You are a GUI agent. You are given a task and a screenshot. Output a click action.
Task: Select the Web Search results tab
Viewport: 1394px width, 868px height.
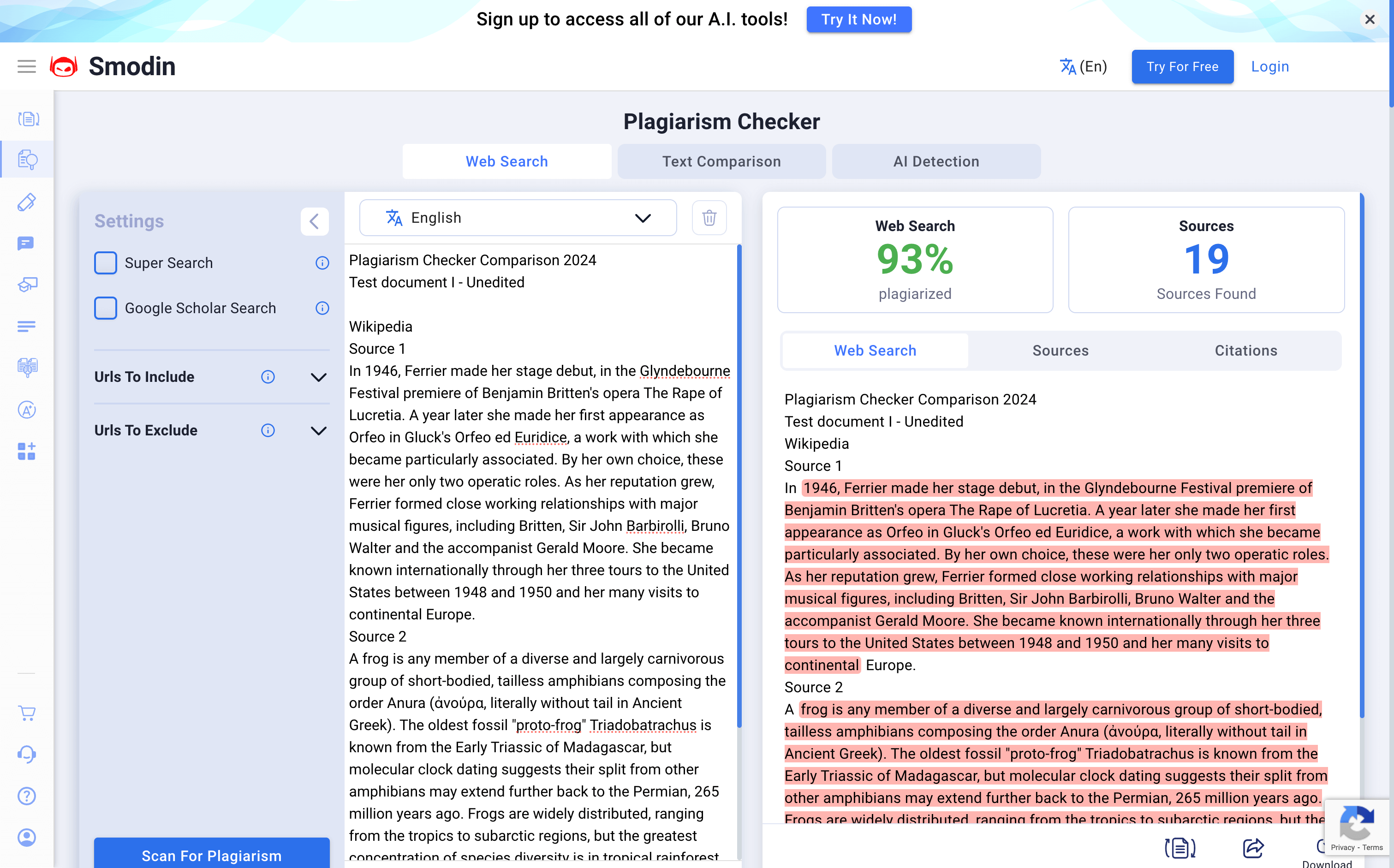point(875,350)
